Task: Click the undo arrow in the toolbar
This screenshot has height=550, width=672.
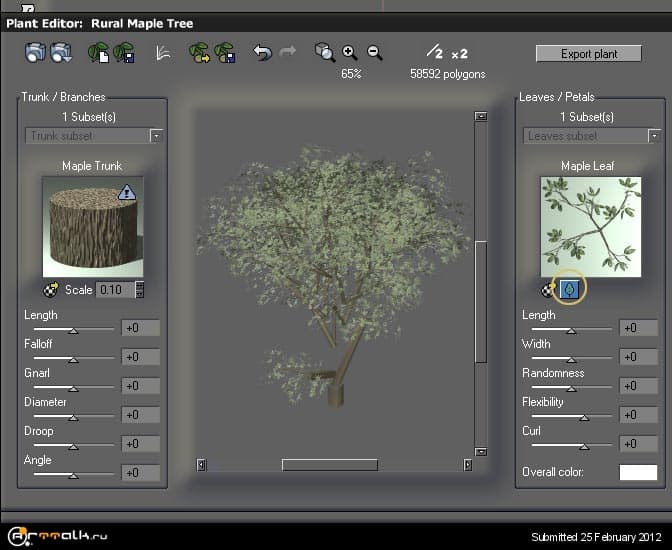Action: [x=262, y=52]
